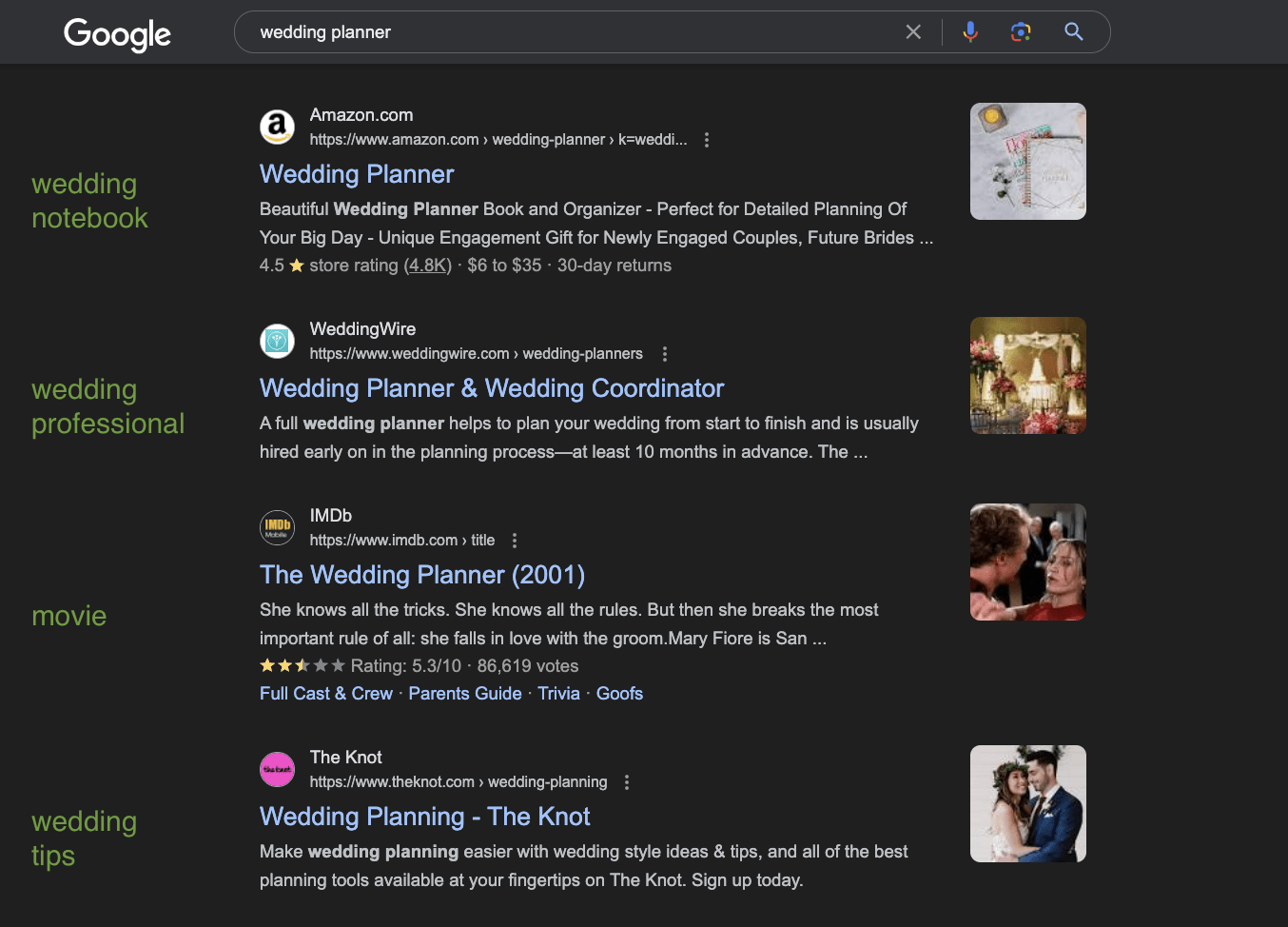The height and width of the screenshot is (927, 1288).
Task: Click the Amazon.com site name
Action: [x=361, y=115]
